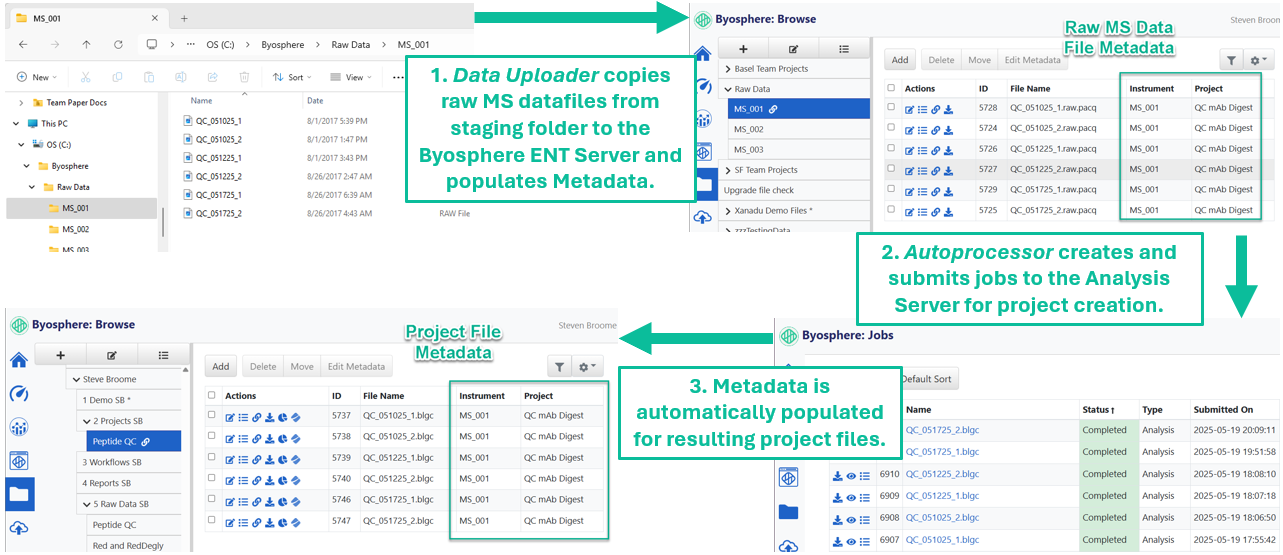Viewport: 1283px width, 555px height.
Task: Click the Up arrow in File Explorer
Action: pos(86,45)
